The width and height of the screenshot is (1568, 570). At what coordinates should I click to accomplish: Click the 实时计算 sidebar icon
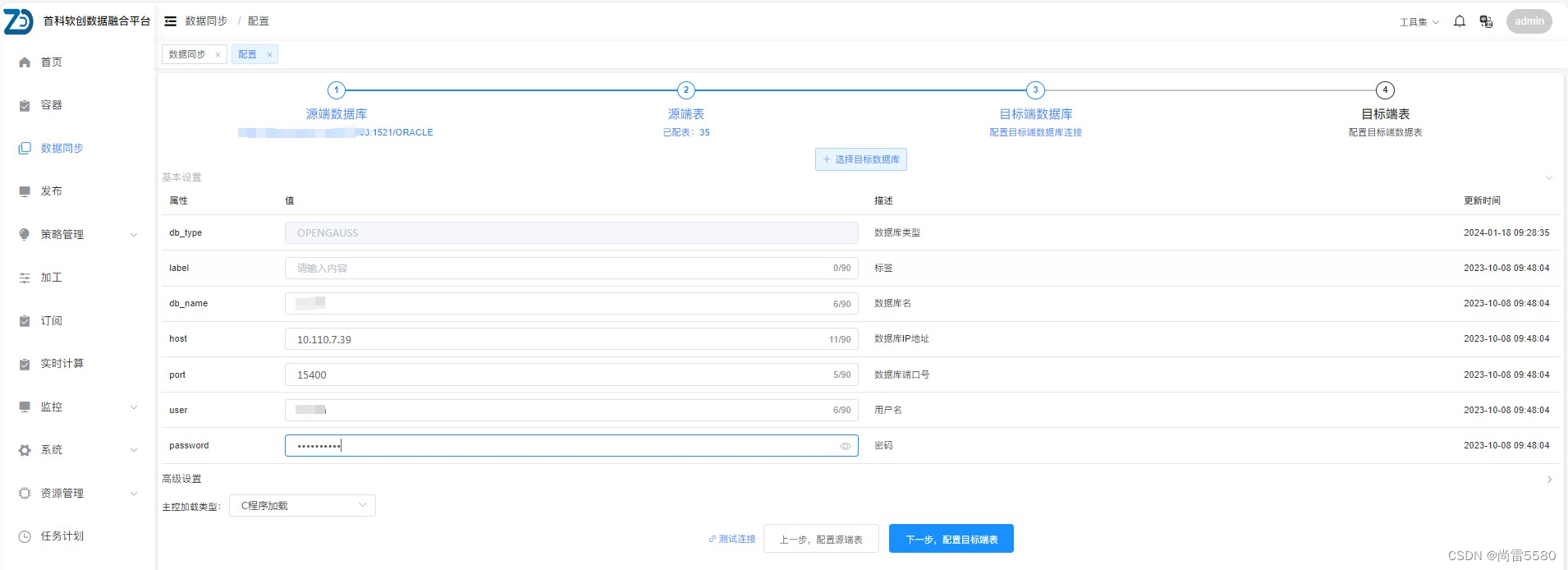tap(25, 364)
